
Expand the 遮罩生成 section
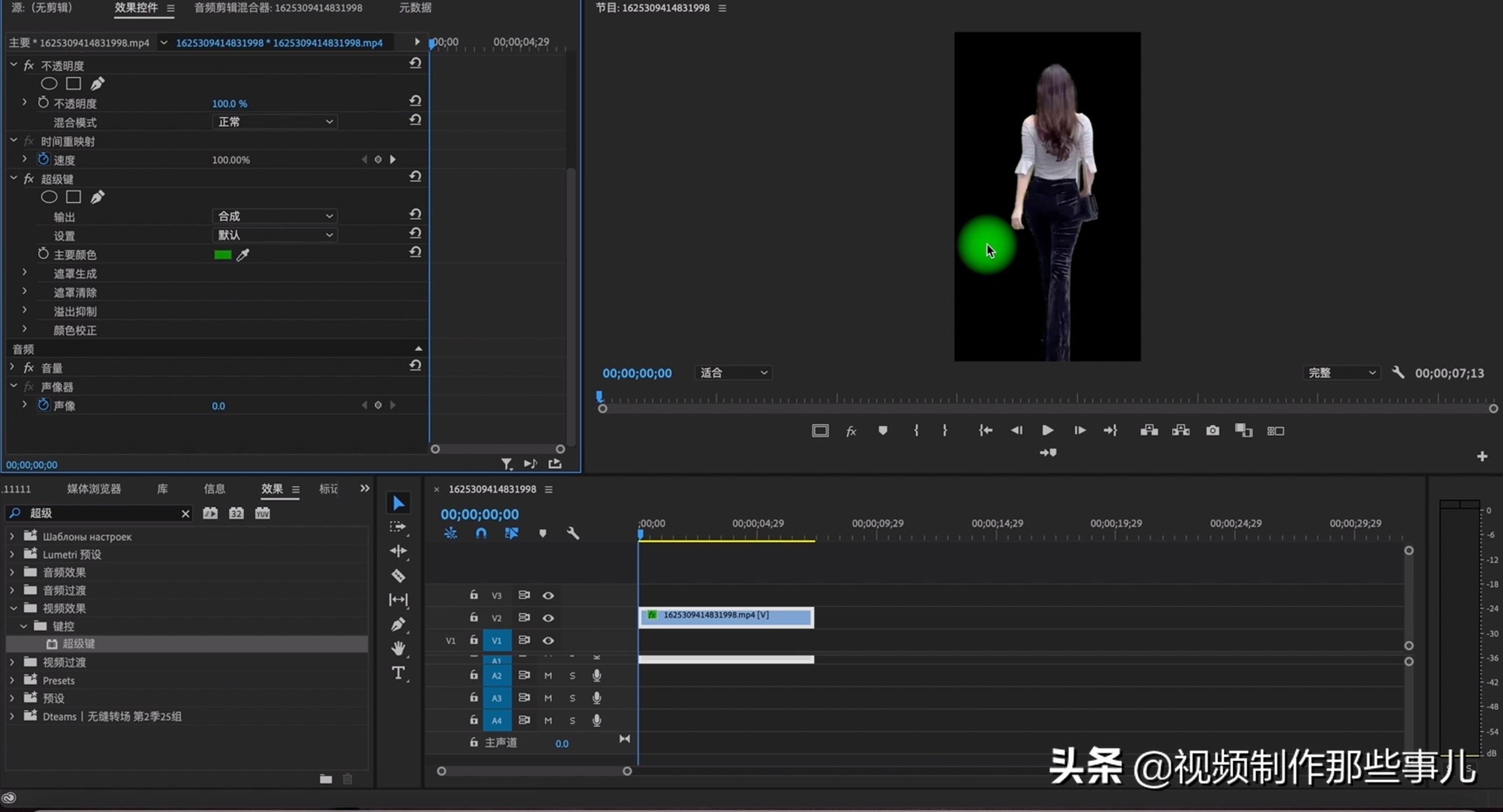(24, 272)
